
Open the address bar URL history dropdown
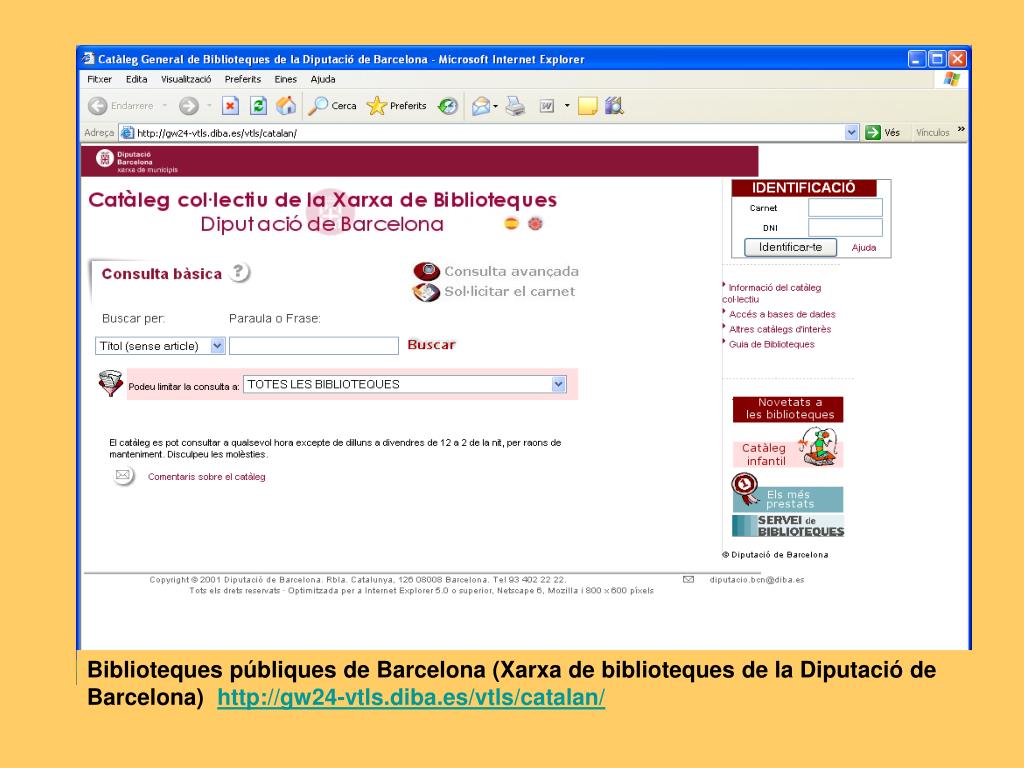pyautogui.click(x=851, y=133)
